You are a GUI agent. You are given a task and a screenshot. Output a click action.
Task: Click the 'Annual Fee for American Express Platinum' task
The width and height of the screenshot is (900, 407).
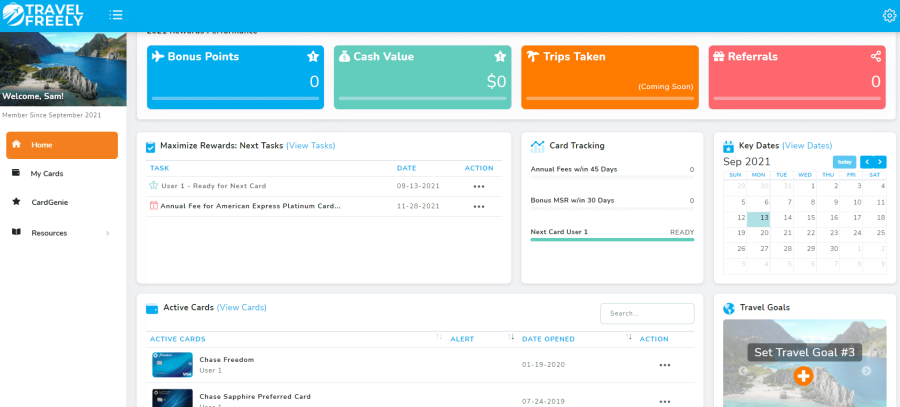250,206
